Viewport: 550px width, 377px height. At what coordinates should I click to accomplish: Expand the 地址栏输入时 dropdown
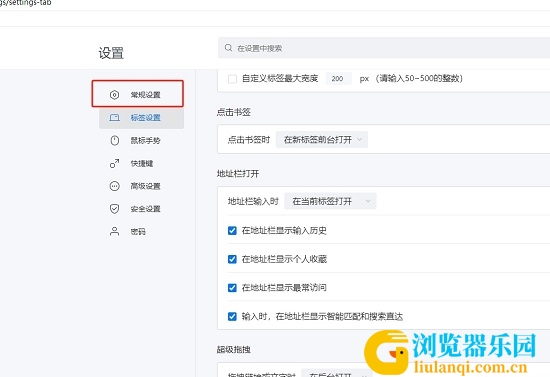[x=330, y=201]
